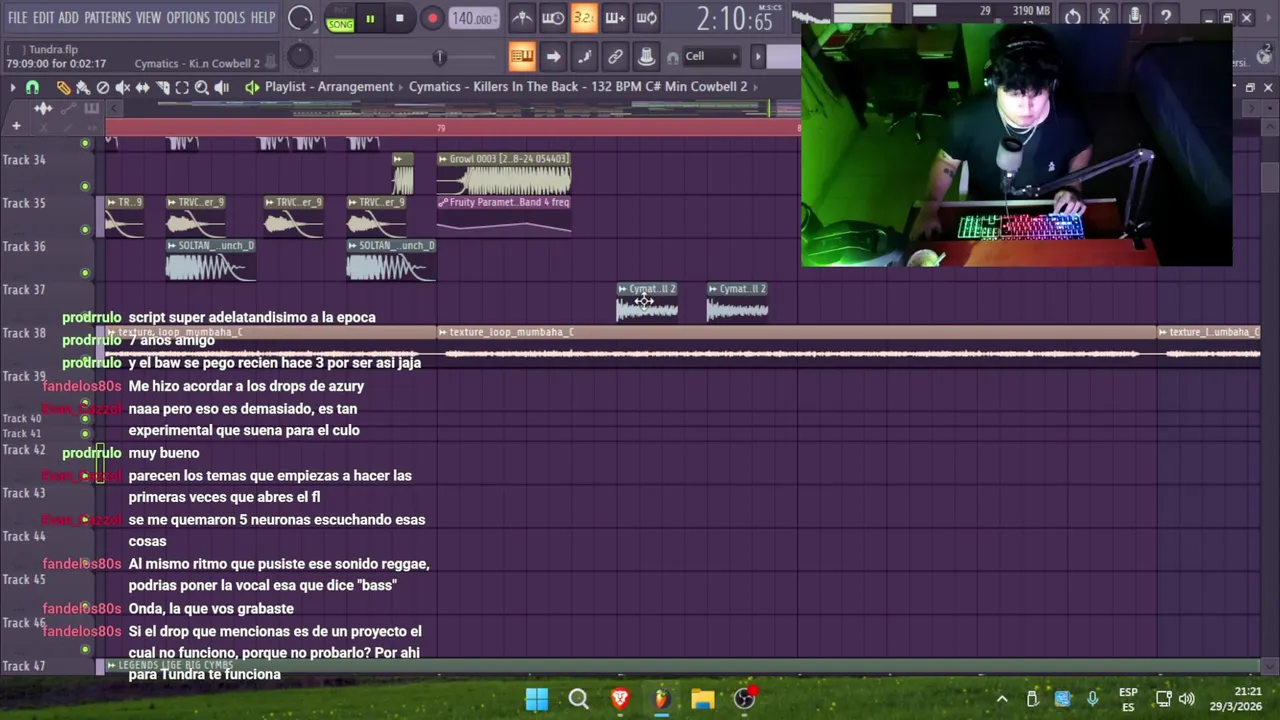Image resolution: width=1280 pixels, height=720 pixels.
Task: Stop playback with the stop button
Action: [x=399, y=18]
